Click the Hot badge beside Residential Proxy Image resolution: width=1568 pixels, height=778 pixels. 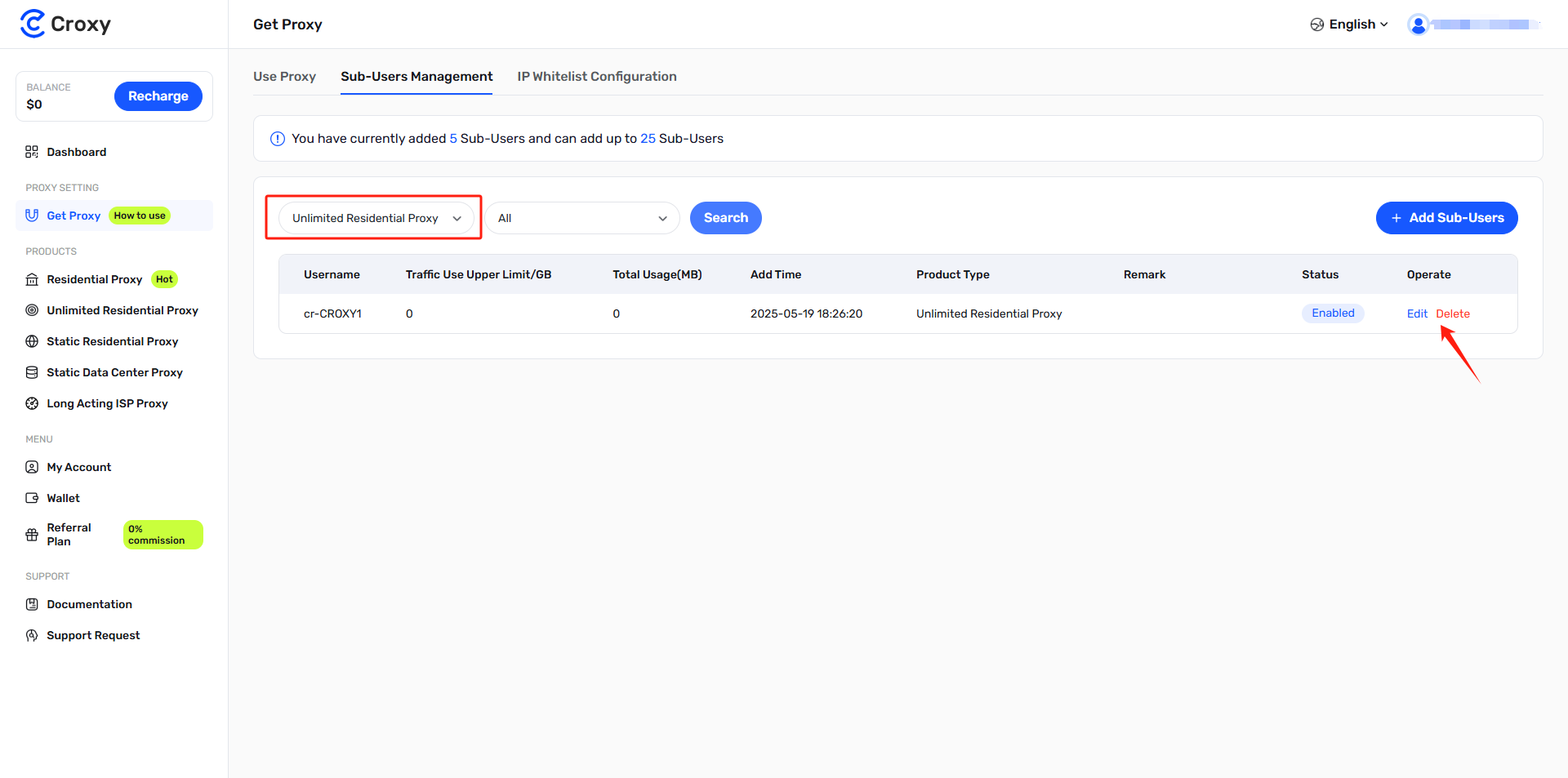(164, 279)
